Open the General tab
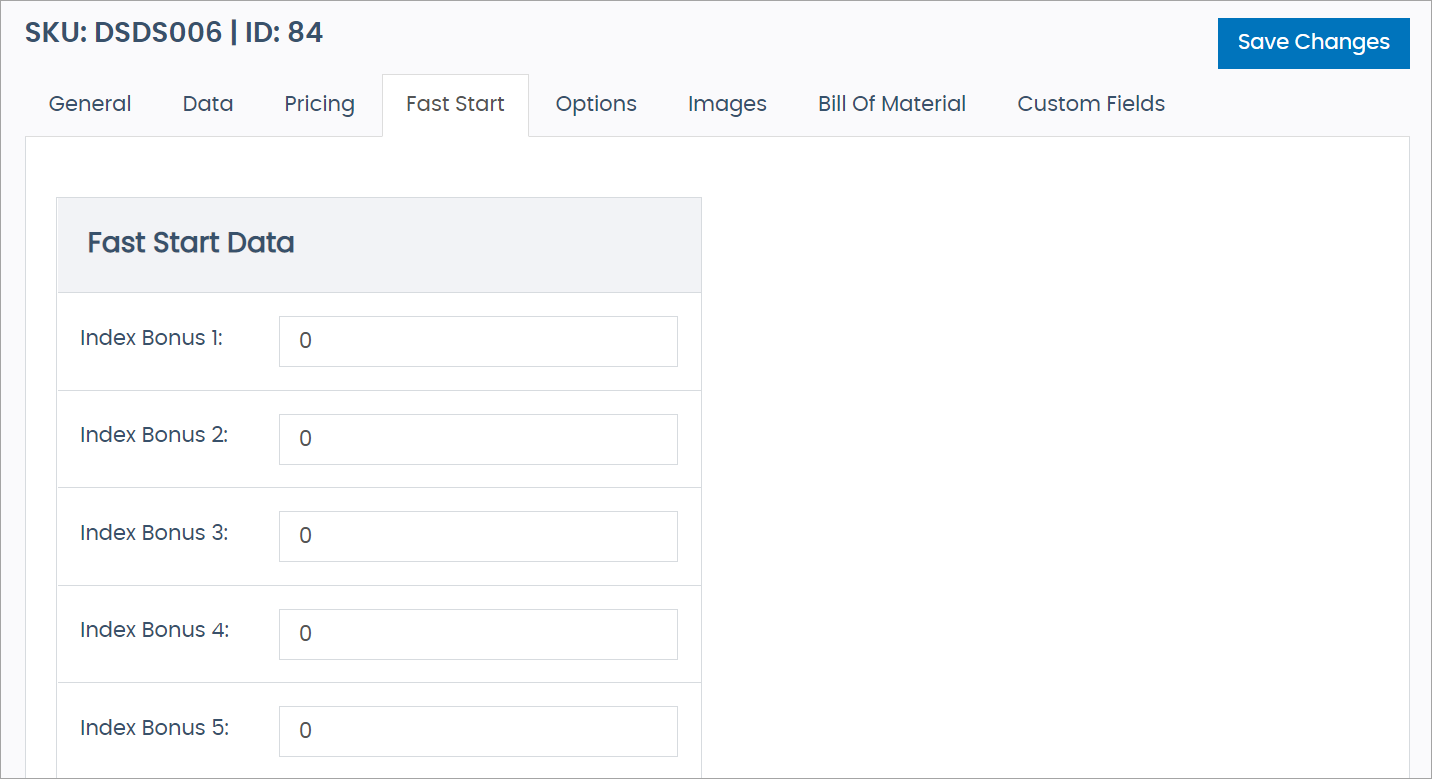 (x=90, y=104)
